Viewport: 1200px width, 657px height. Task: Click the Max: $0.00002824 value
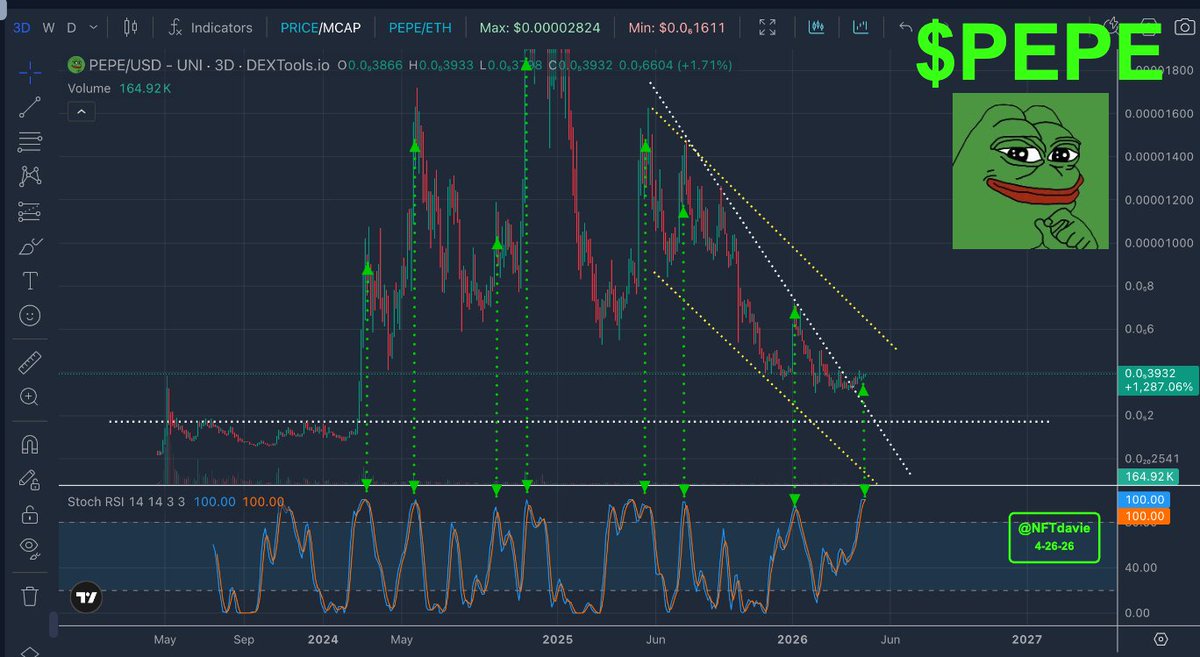point(540,27)
